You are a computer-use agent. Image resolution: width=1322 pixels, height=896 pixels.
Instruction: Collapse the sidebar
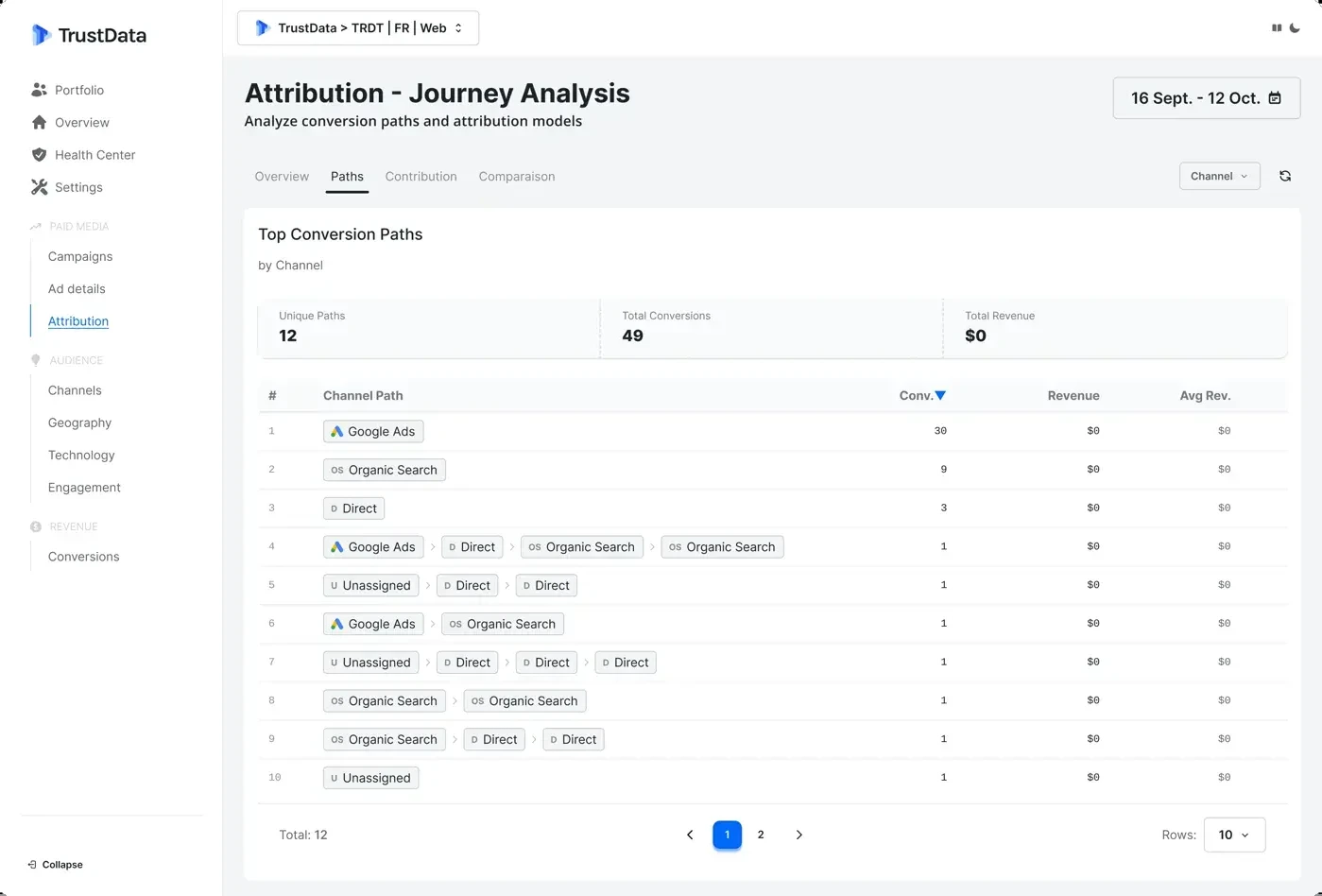pyautogui.click(x=55, y=864)
